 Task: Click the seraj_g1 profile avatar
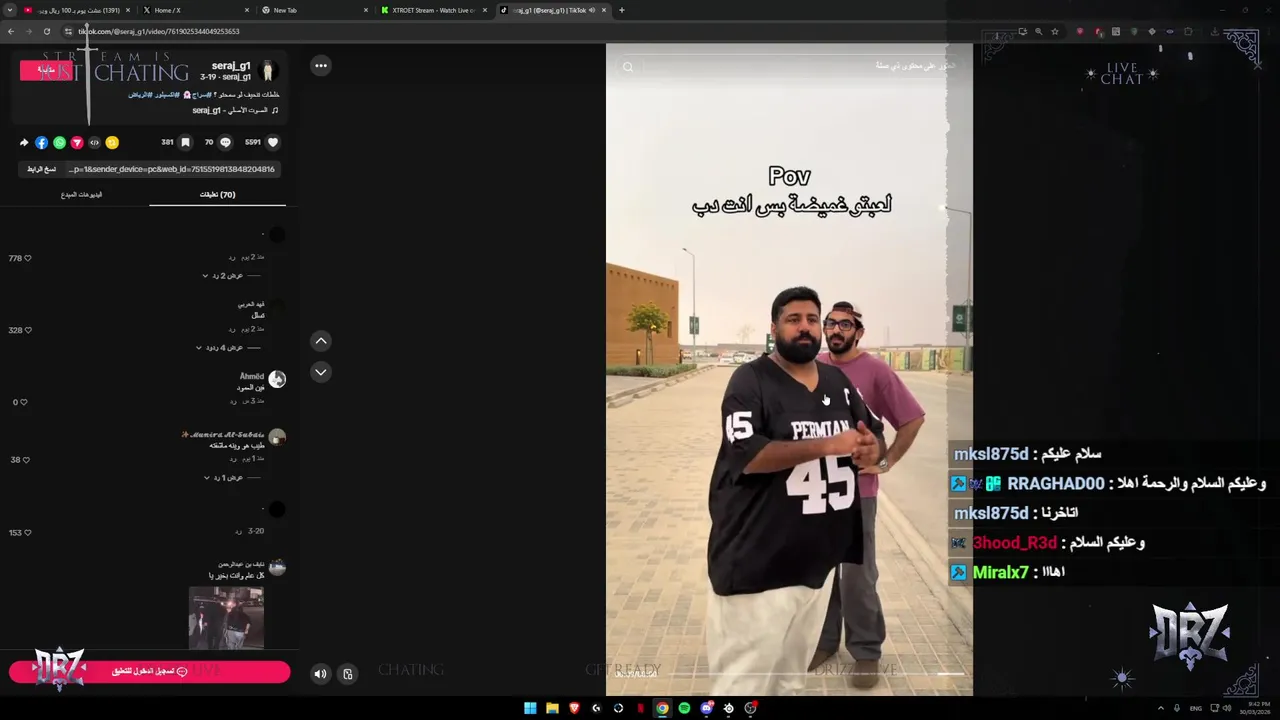268,71
